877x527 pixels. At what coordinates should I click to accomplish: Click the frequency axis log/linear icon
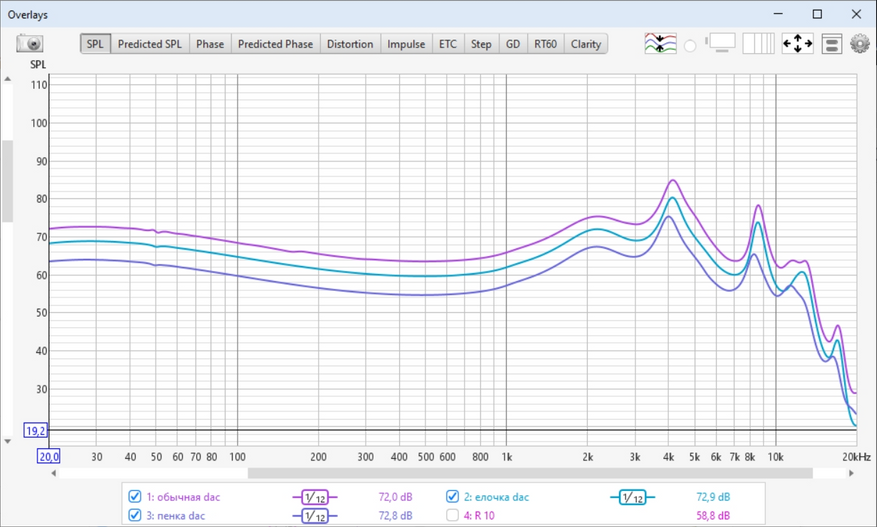[758, 44]
